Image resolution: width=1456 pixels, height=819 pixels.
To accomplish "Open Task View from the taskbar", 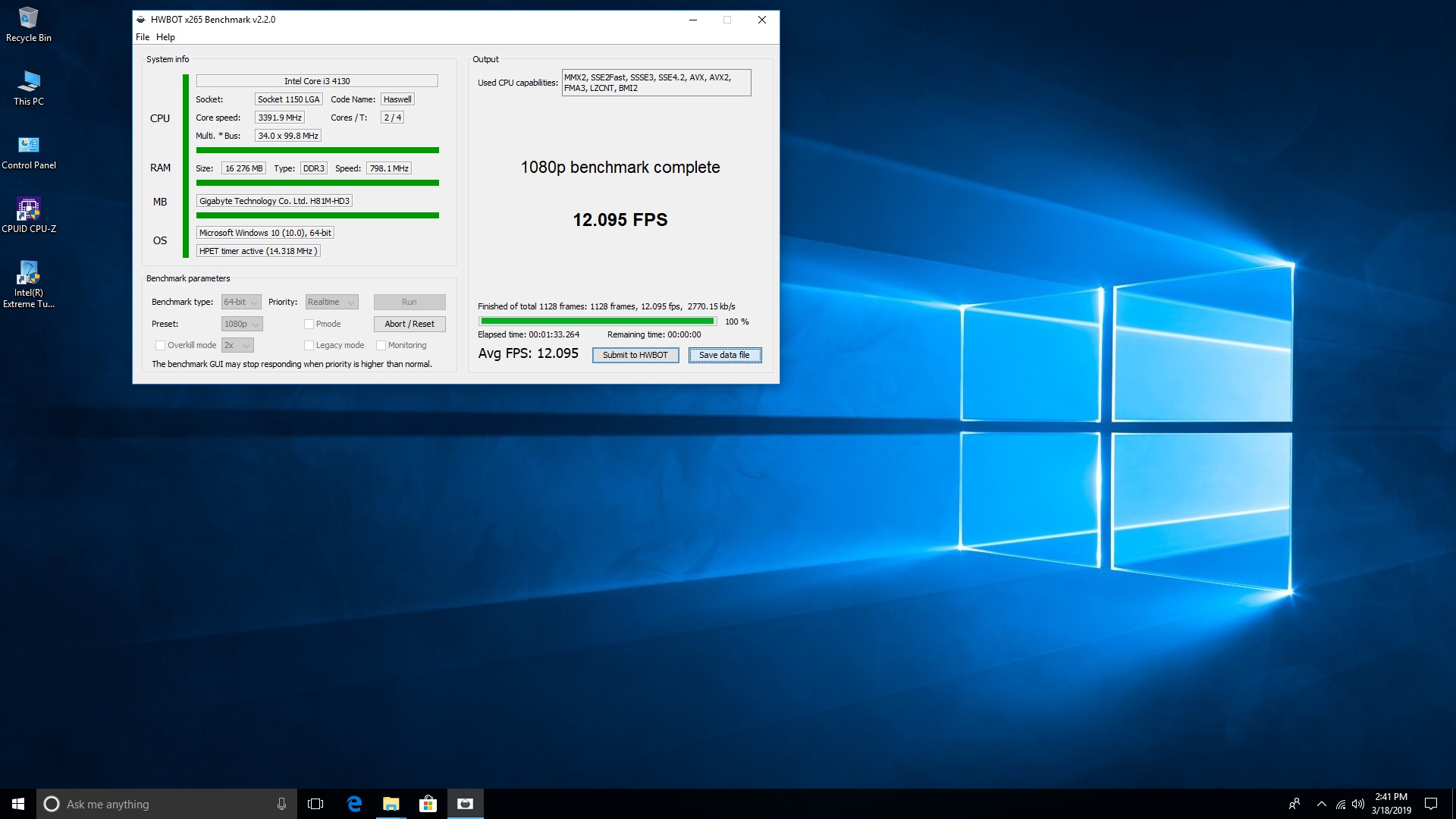I will click(315, 804).
